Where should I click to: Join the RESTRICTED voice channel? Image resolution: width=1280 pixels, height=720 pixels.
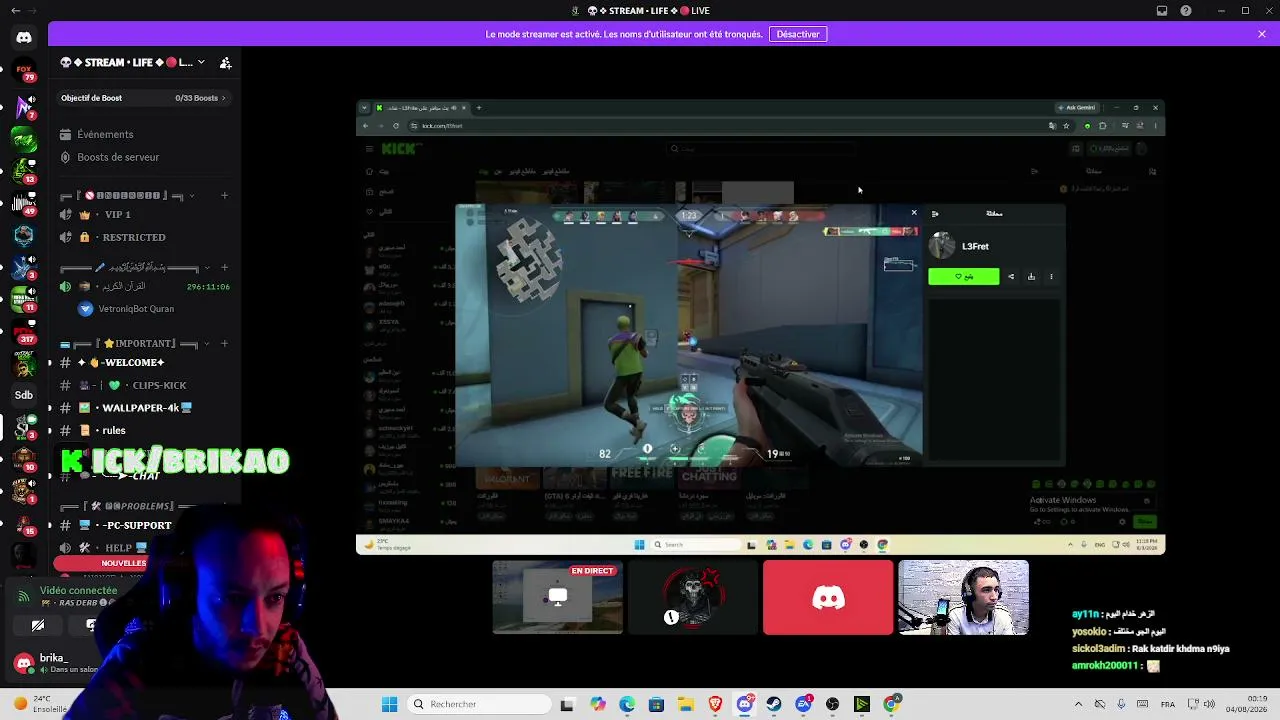144,237
